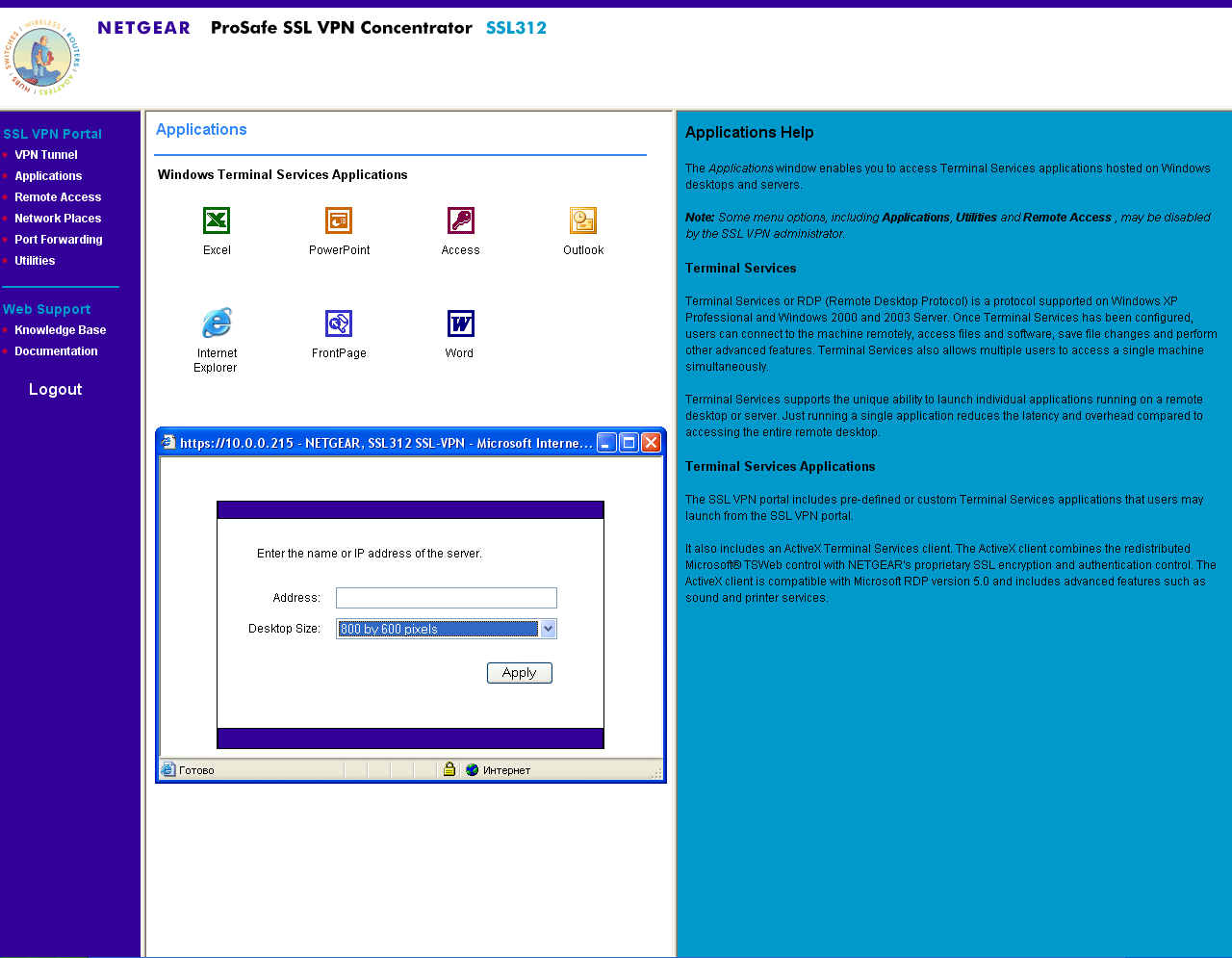This screenshot has width=1232, height=958.
Task: Click the popup window resize grip
Action: [656, 772]
